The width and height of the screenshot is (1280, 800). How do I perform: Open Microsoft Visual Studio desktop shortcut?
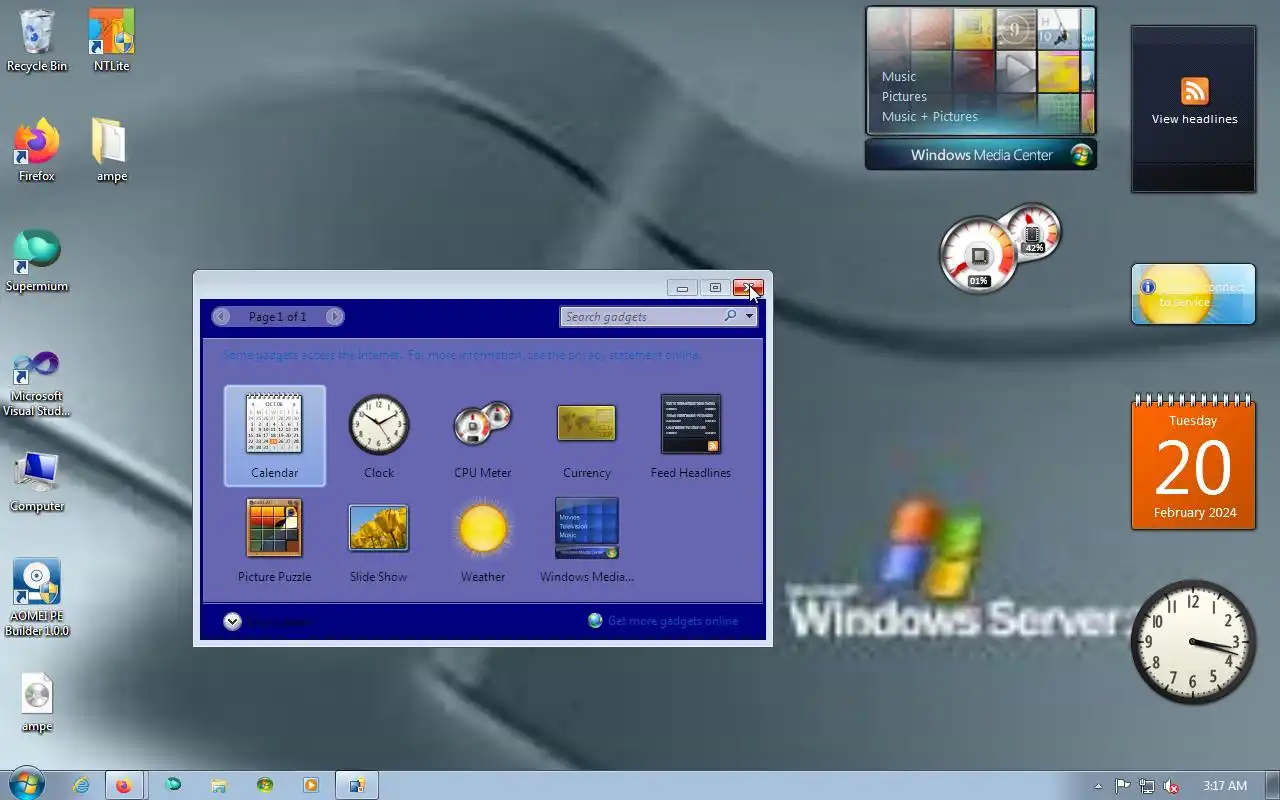click(x=37, y=382)
